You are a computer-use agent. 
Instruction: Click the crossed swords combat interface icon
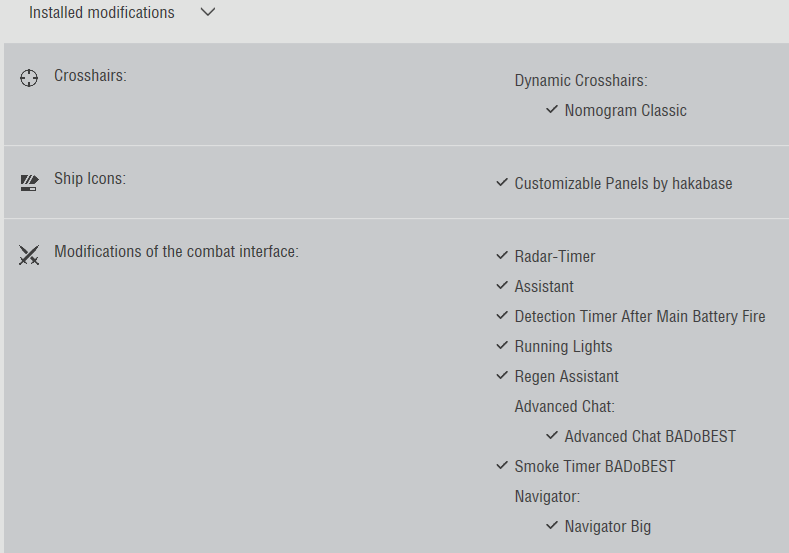[x=29, y=255]
